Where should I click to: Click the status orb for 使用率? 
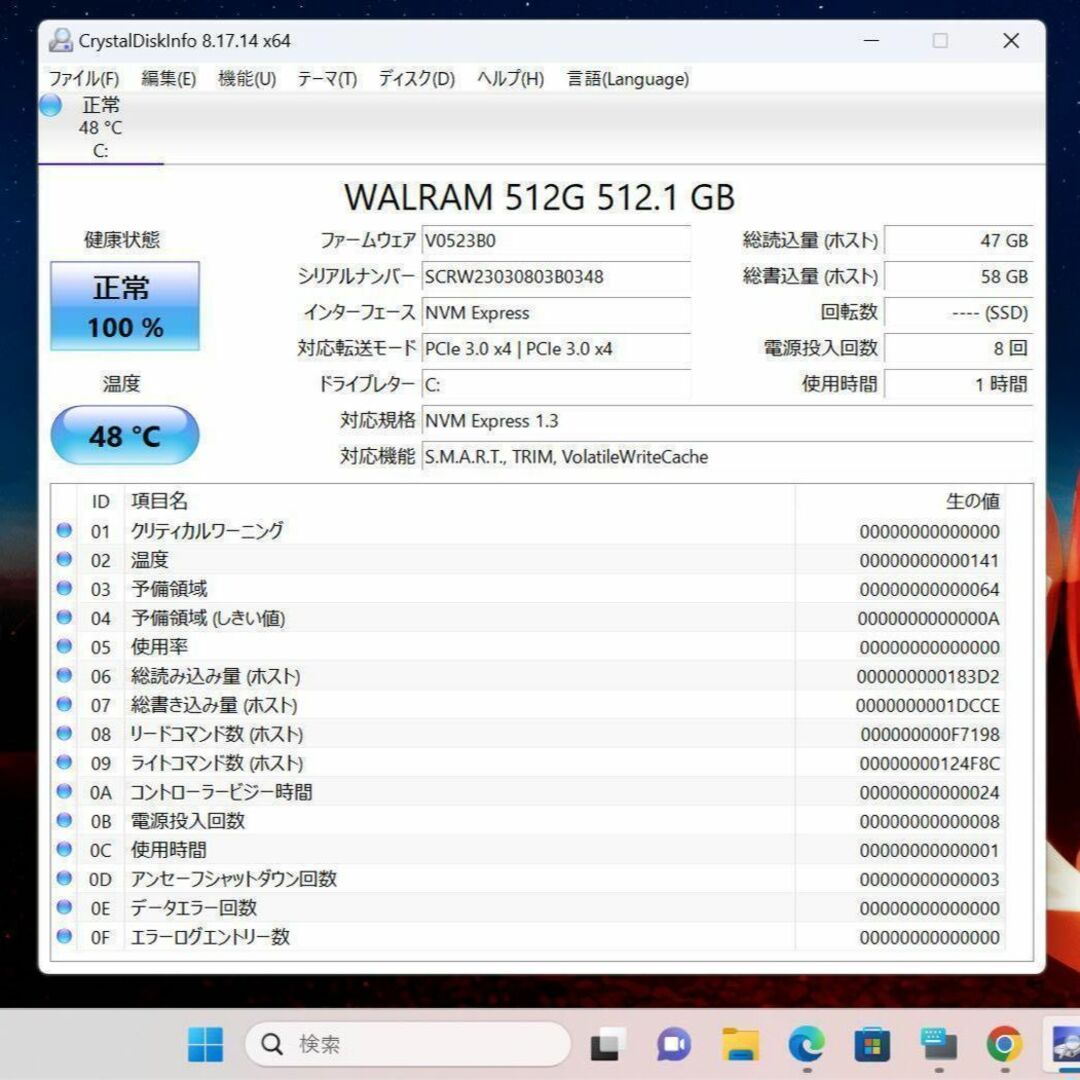click(64, 646)
